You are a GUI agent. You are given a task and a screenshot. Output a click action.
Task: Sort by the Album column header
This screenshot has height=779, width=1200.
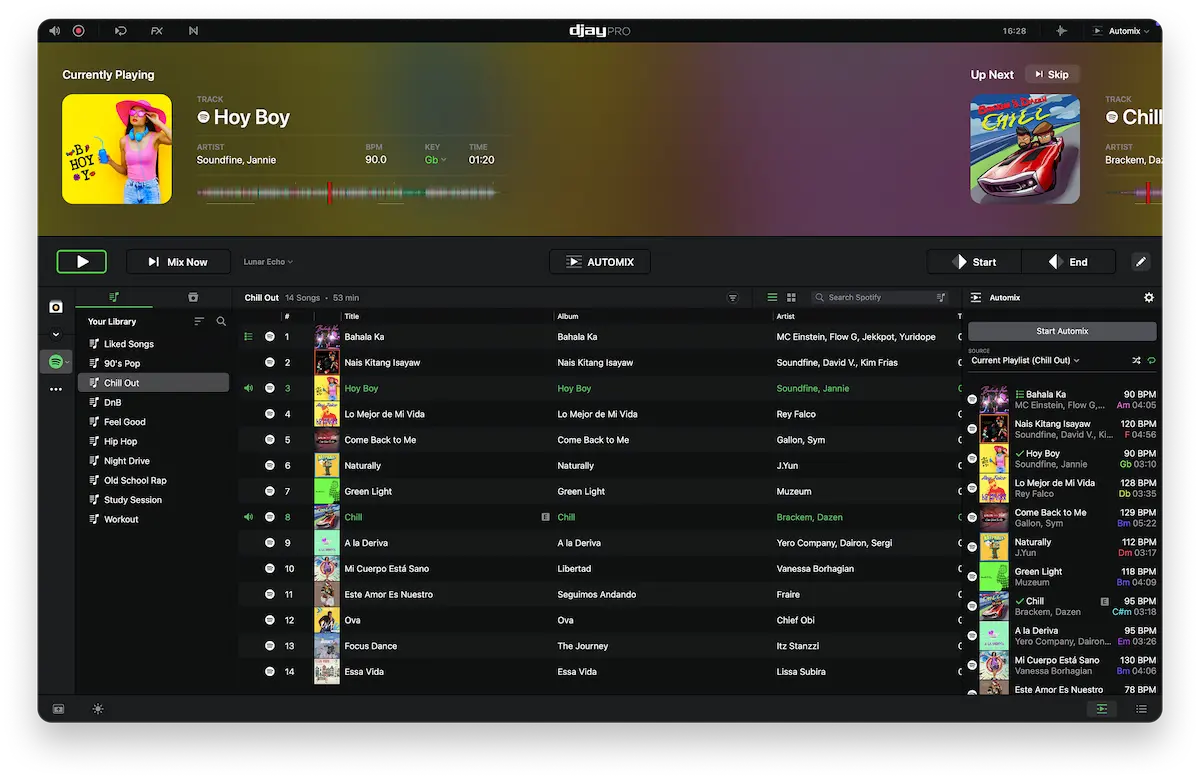coord(568,316)
